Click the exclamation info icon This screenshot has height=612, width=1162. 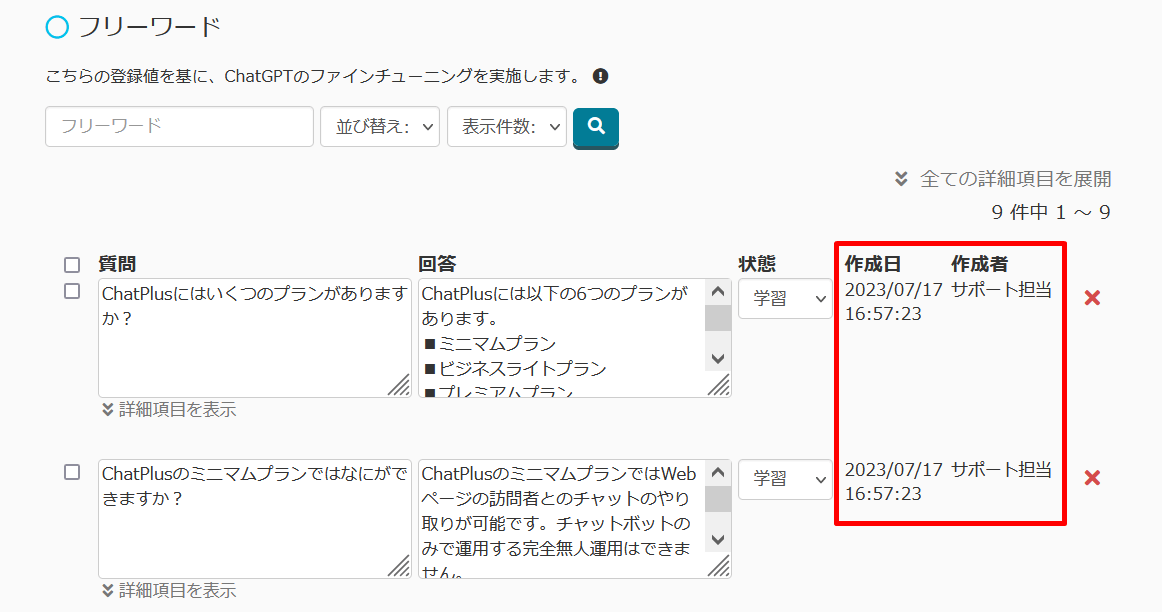[600, 76]
